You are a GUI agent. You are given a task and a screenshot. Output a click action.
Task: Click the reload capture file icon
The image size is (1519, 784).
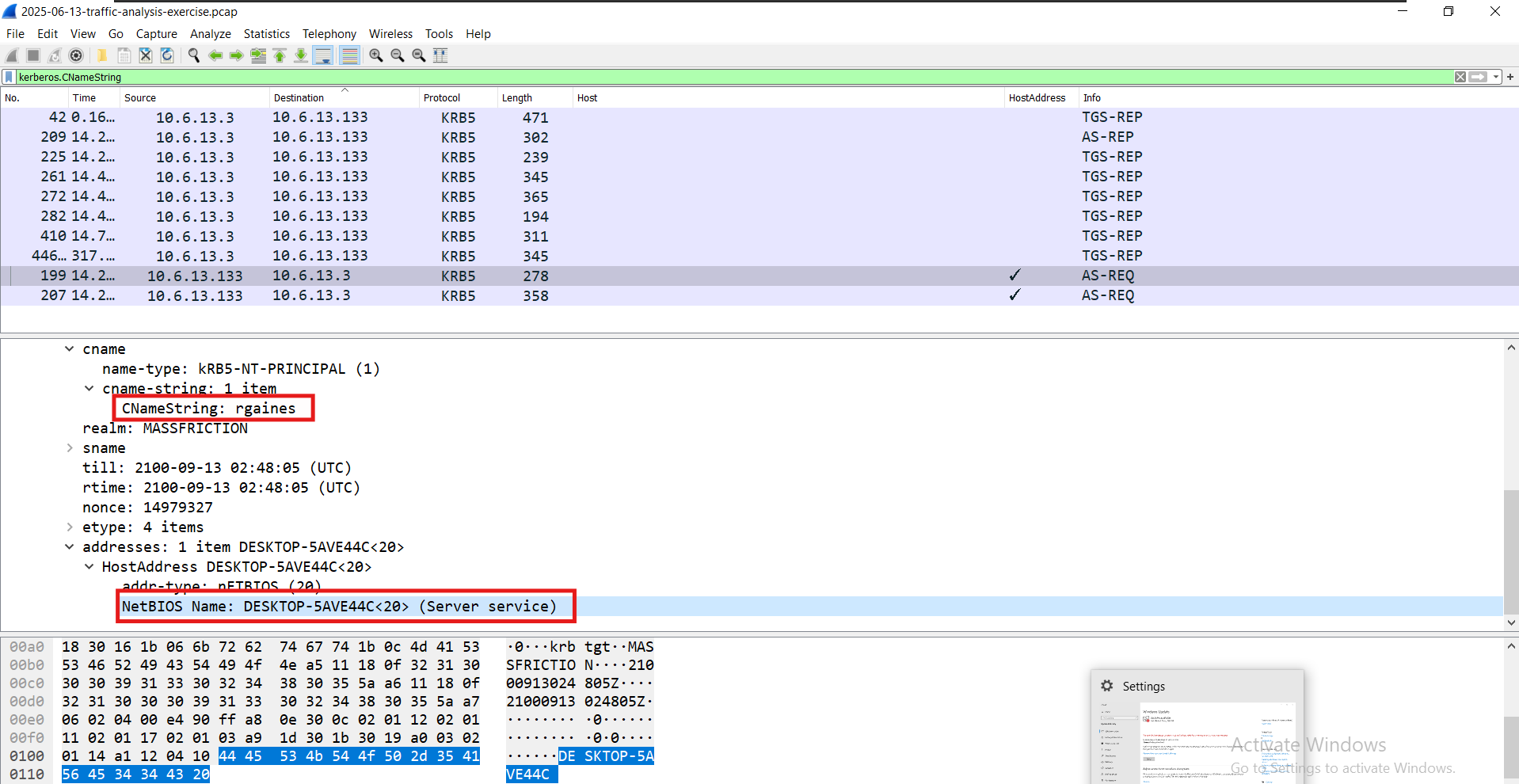(x=167, y=55)
